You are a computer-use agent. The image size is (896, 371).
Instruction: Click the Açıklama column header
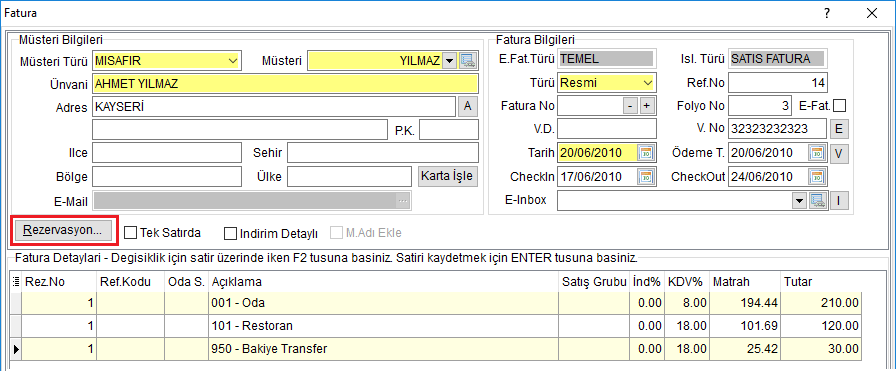(x=384, y=282)
